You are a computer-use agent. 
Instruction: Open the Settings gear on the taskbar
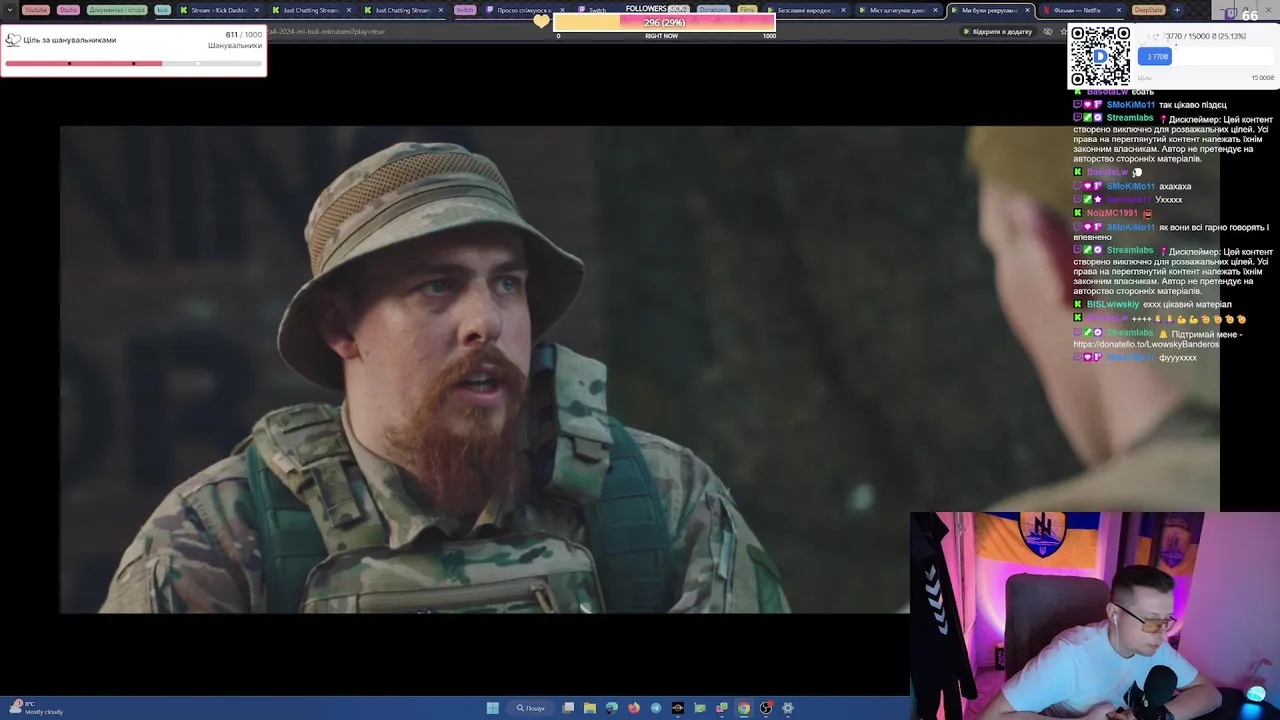tap(788, 708)
